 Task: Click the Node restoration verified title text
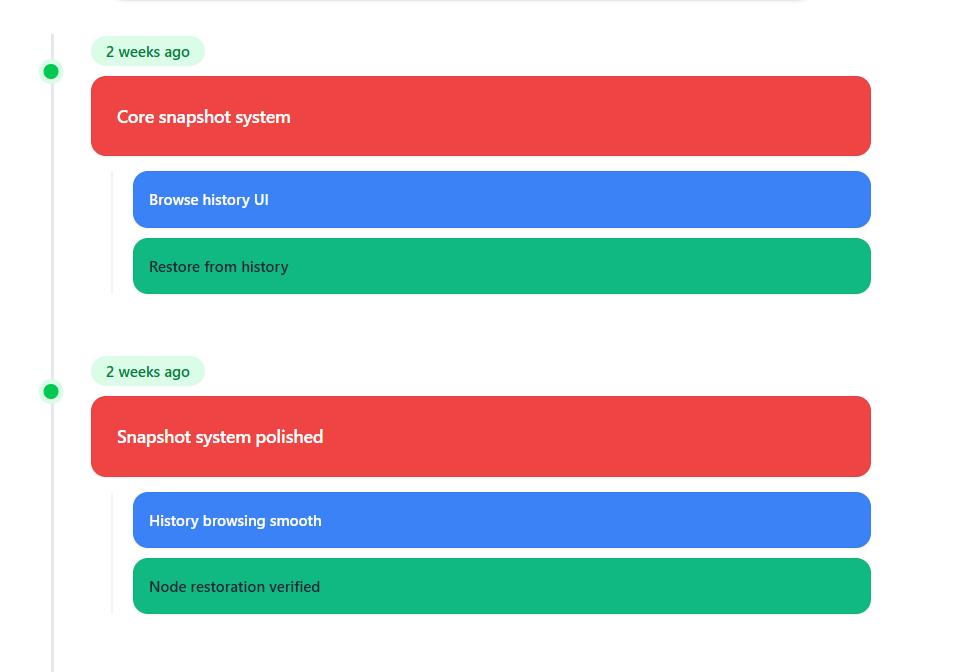pyautogui.click(x=235, y=586)
